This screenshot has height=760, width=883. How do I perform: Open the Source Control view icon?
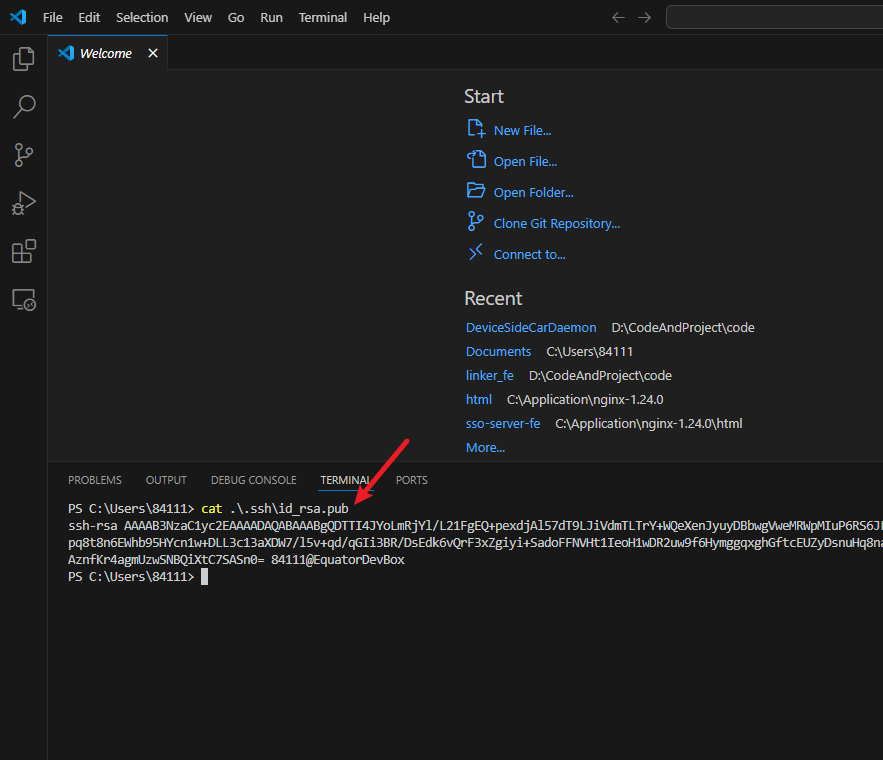23,155
